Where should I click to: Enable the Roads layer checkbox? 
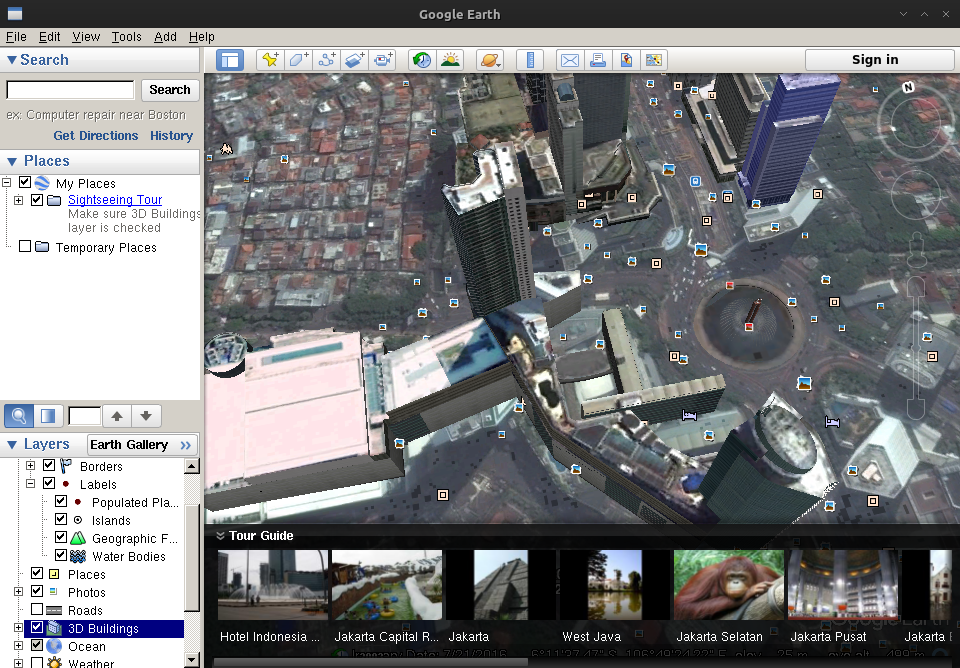pyautogui.click(x=37, y=610)
